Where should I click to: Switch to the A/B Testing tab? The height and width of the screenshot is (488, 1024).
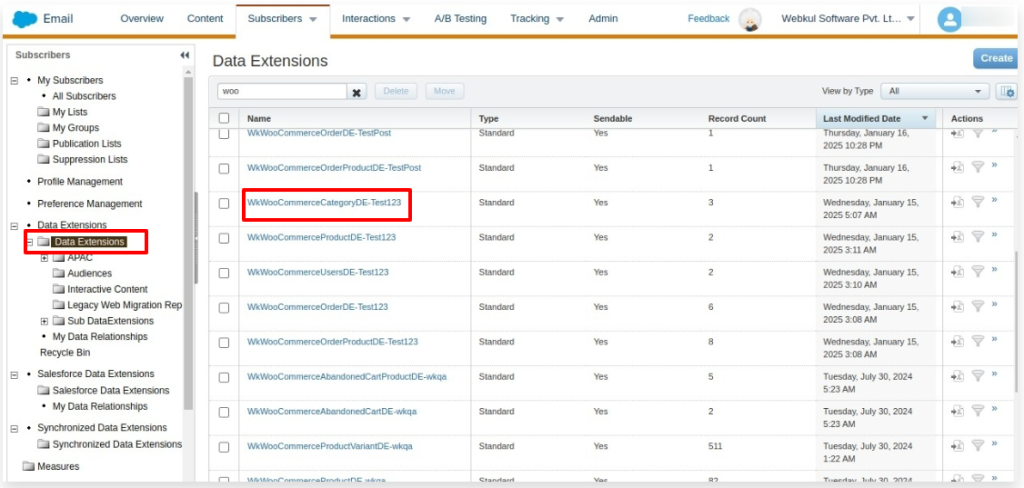coord(460,19)
